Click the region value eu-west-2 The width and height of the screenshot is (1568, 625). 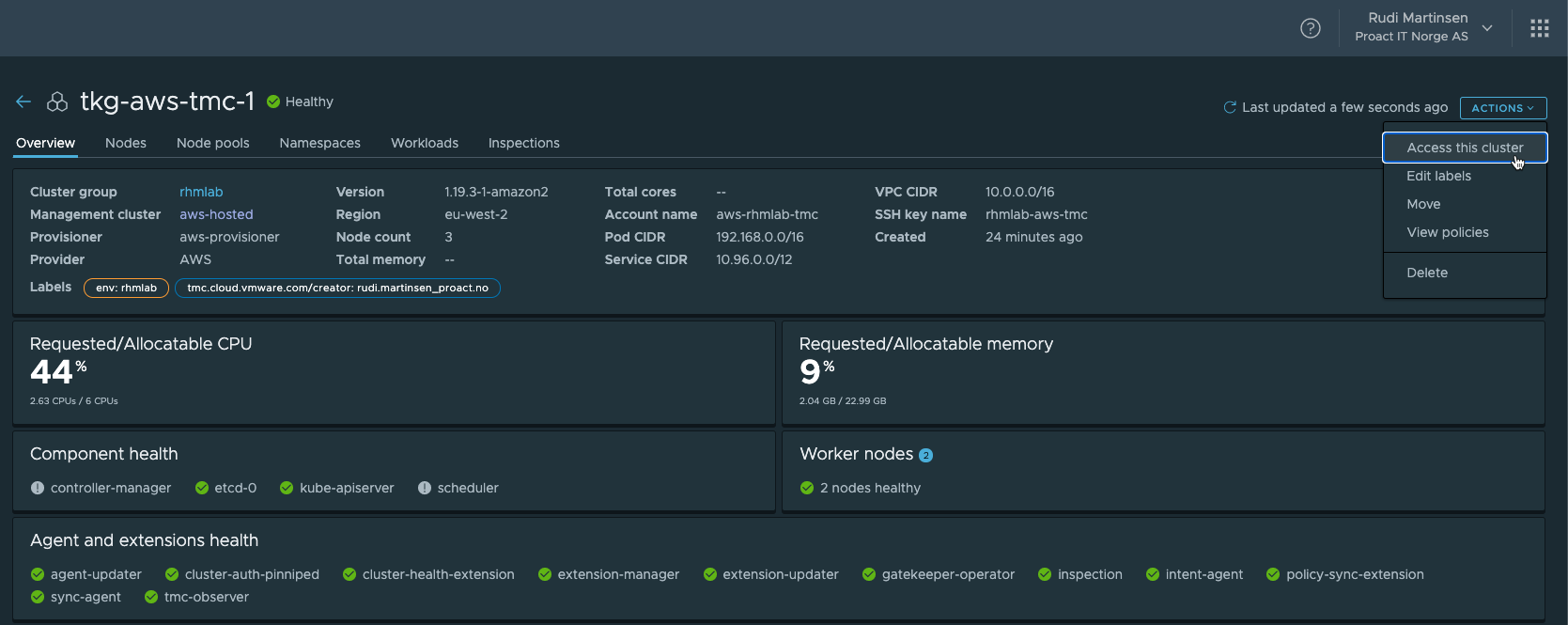coord(476,214)
